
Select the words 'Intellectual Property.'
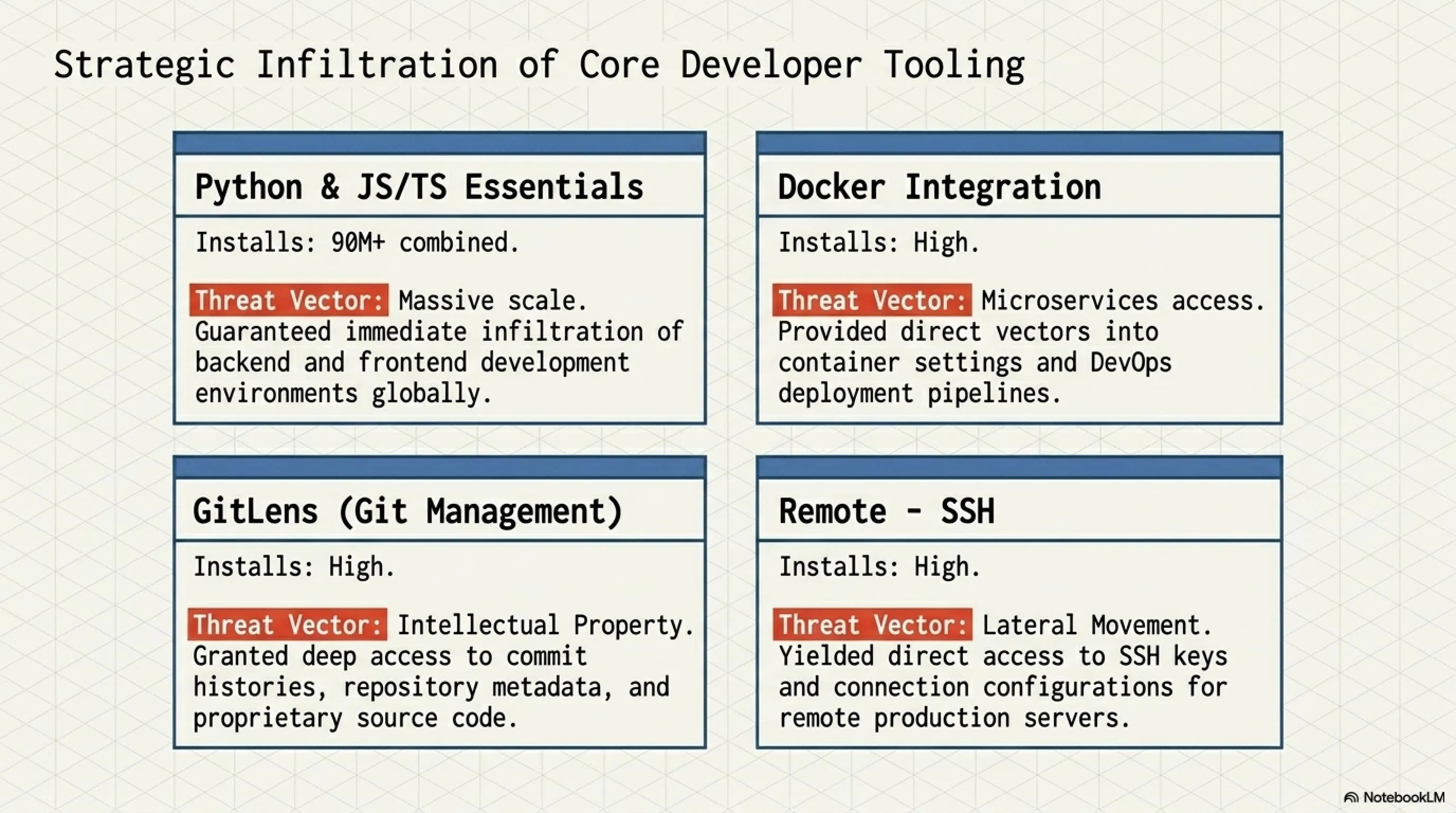(545, 625)
